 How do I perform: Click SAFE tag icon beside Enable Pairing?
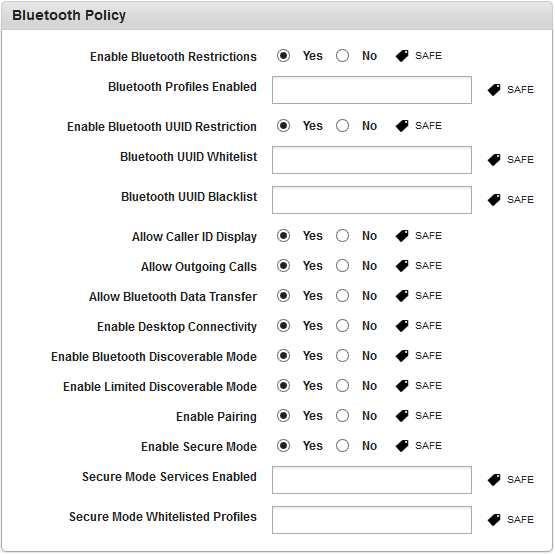[x=402, y=416]
